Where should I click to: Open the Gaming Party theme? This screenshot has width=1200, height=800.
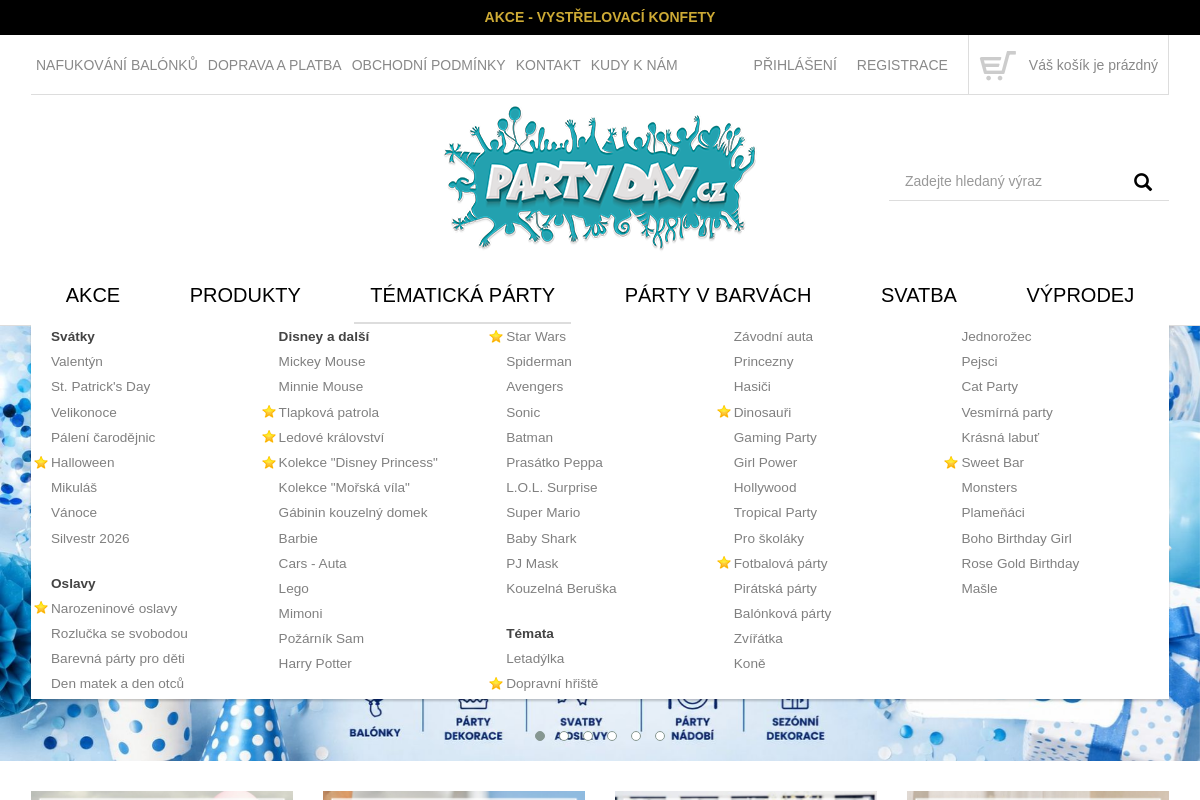[x=775, y=437]
